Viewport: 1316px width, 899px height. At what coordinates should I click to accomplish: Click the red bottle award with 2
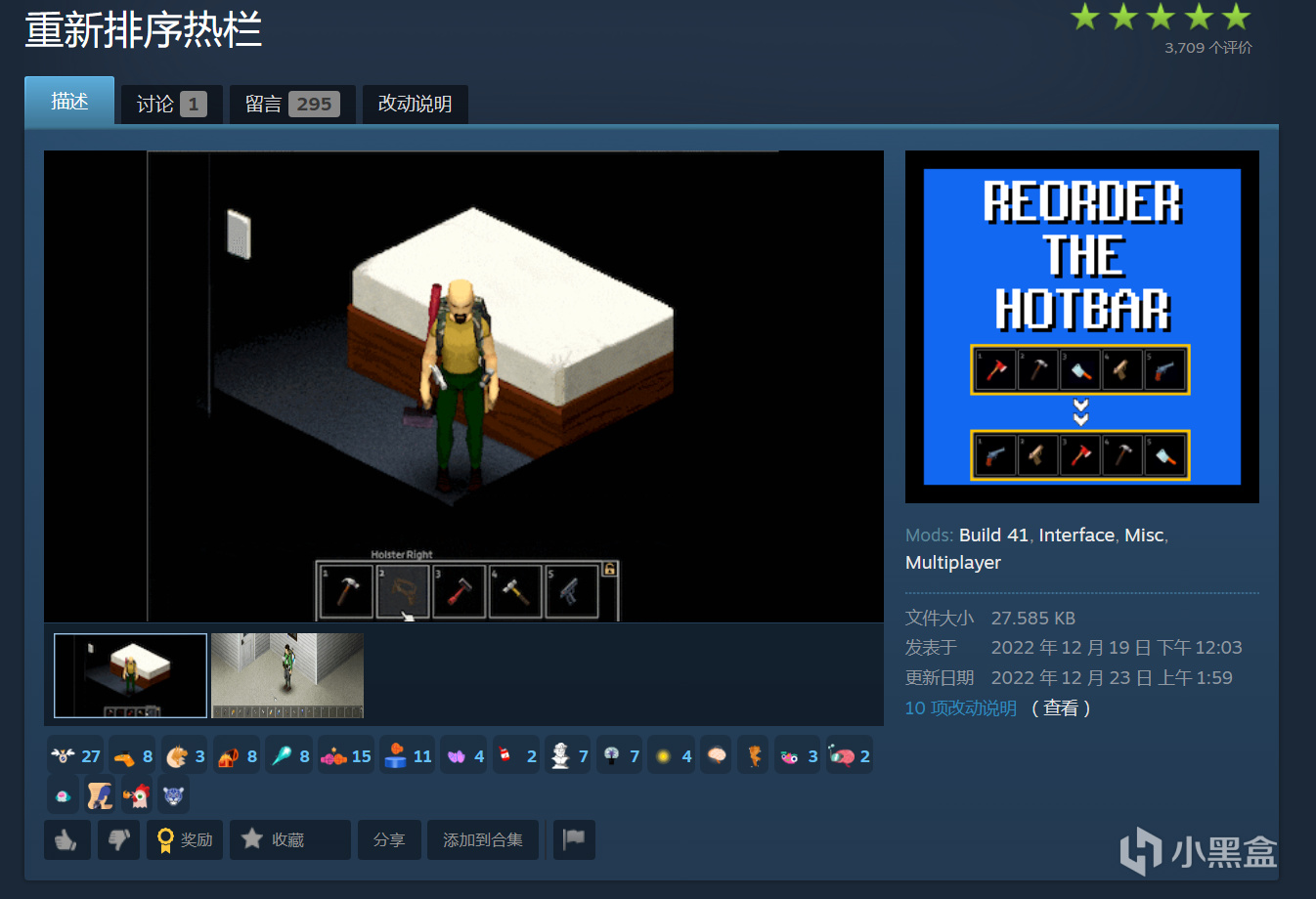click(516, 755)
